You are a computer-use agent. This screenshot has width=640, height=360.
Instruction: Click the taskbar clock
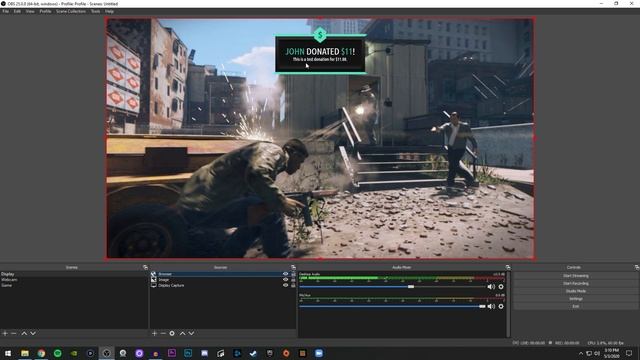click(x=611, y=353)
